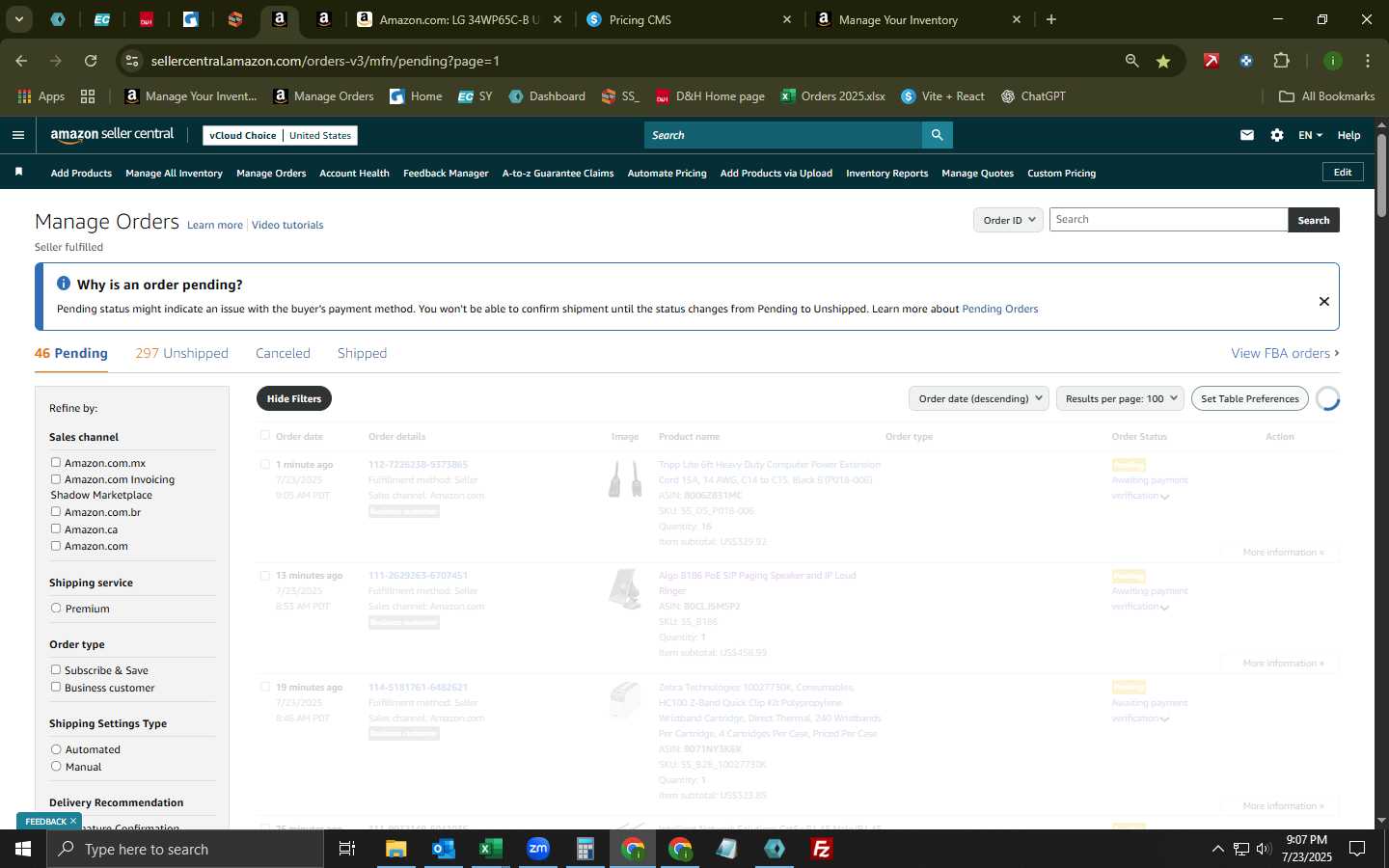Click the Order ID search input field

(1168, 220)
